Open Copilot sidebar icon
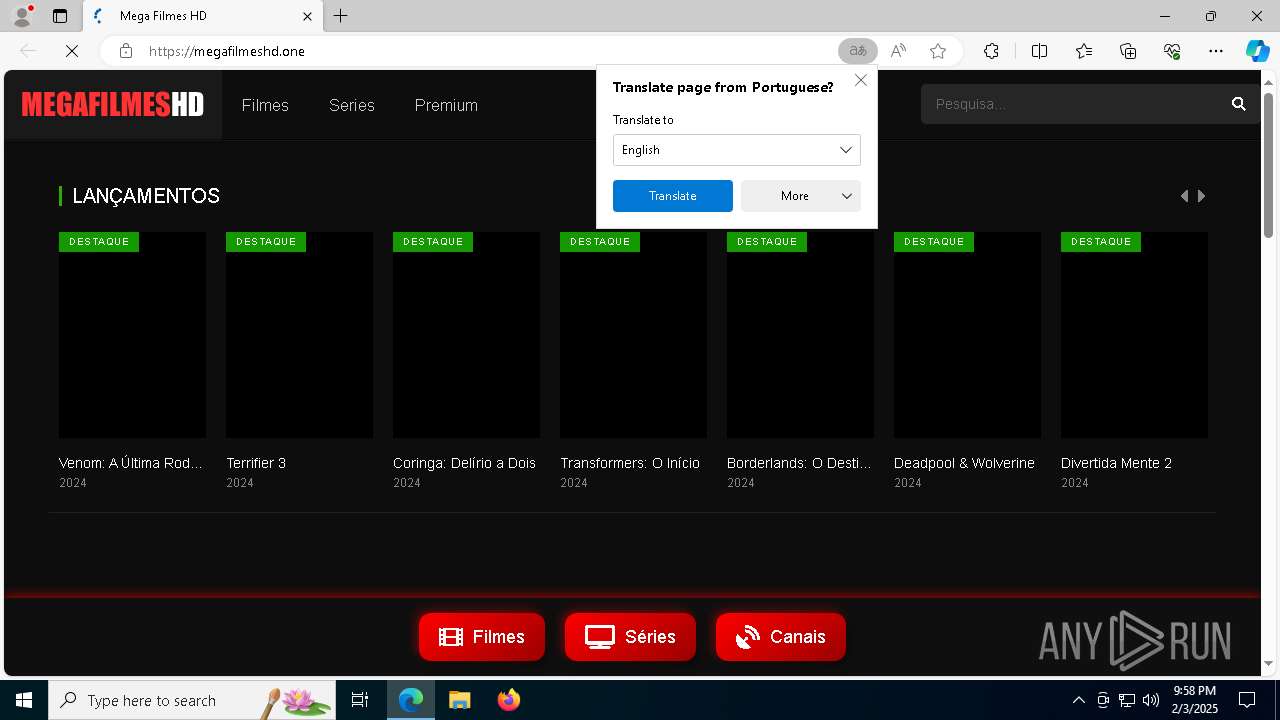This screenshot has width=1280, height=720. [x=1257, y=51]
